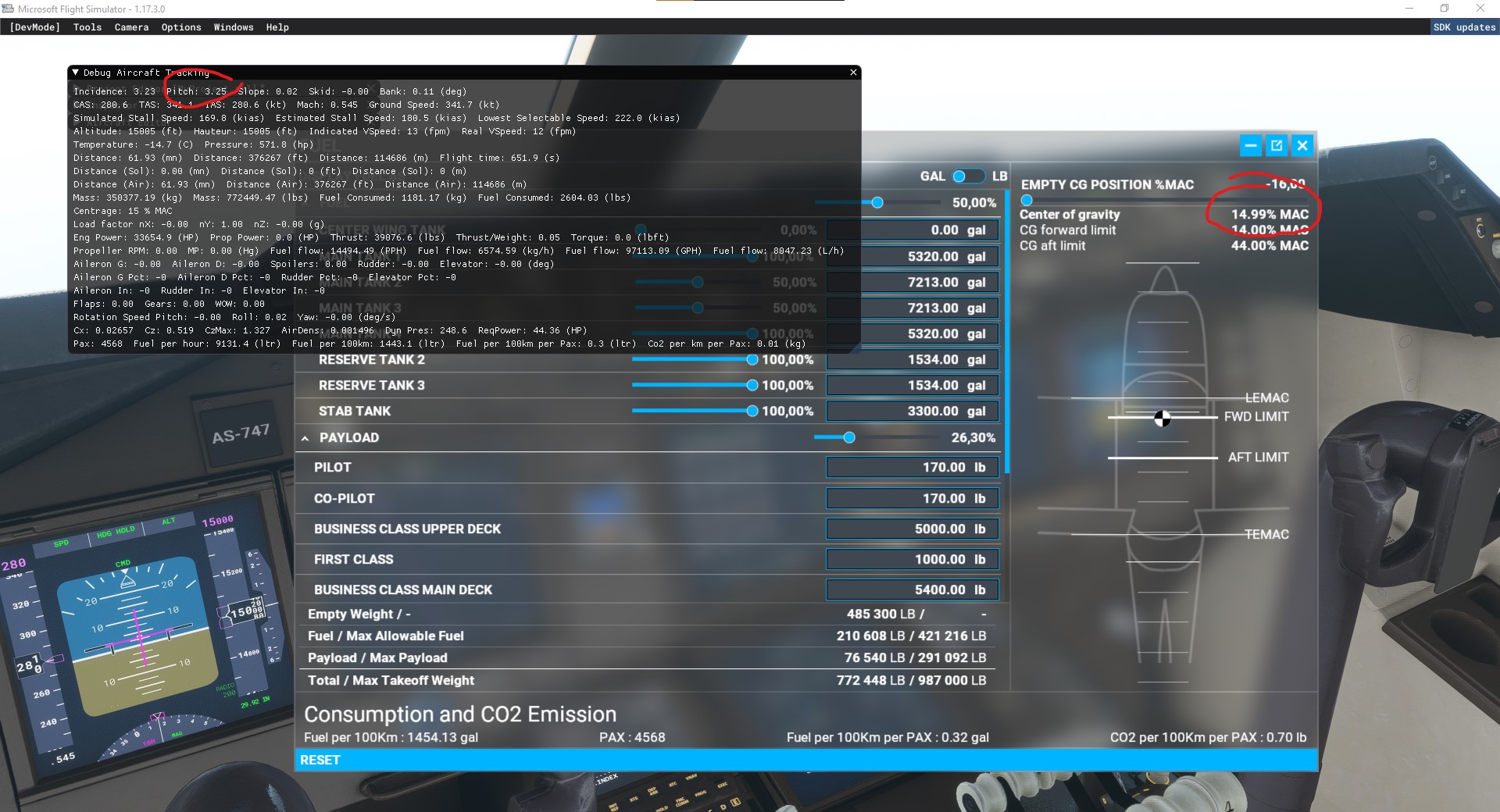The image size is (1500, 812).
Task: Adjust the total fuel 50,00% slider
Action: (877, 202)
